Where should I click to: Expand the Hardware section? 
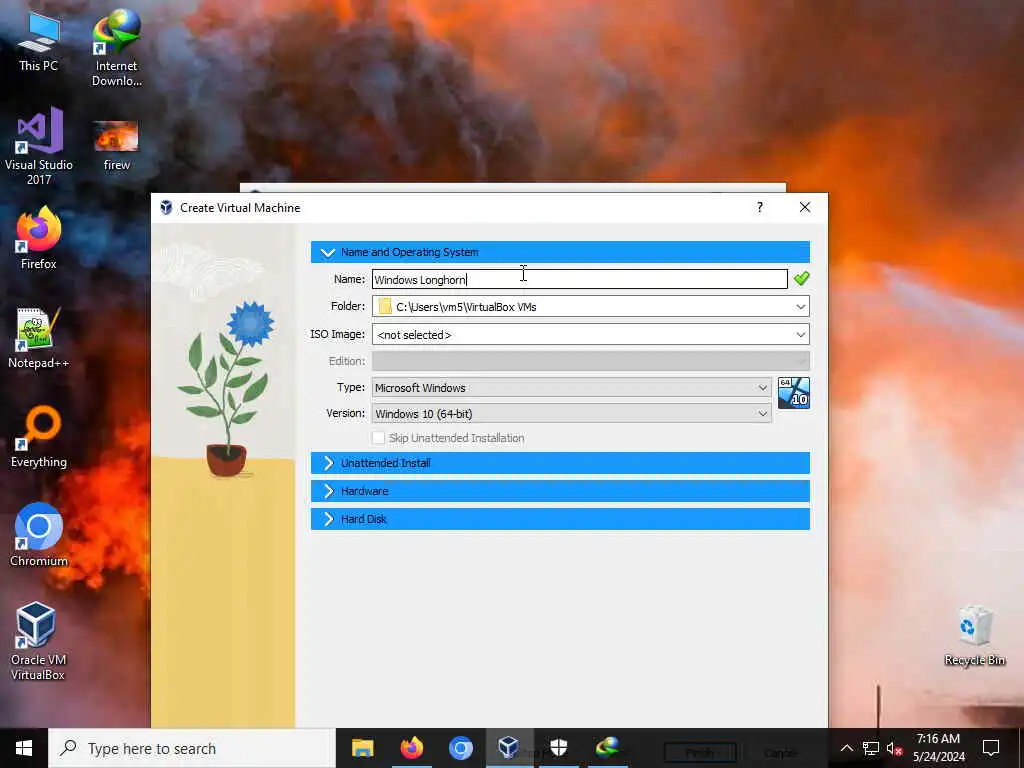point(560,491)
